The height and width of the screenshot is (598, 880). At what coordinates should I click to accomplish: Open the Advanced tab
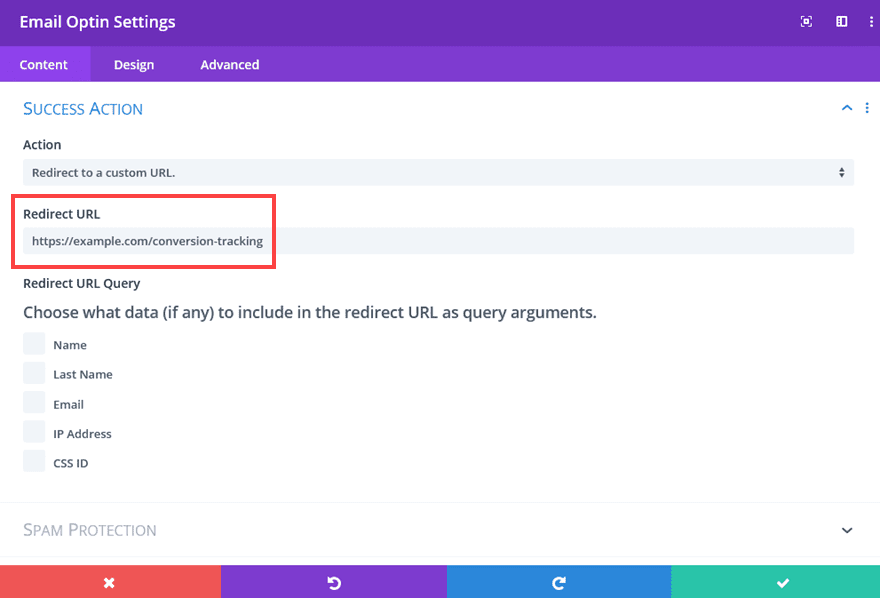coord(229,64)
